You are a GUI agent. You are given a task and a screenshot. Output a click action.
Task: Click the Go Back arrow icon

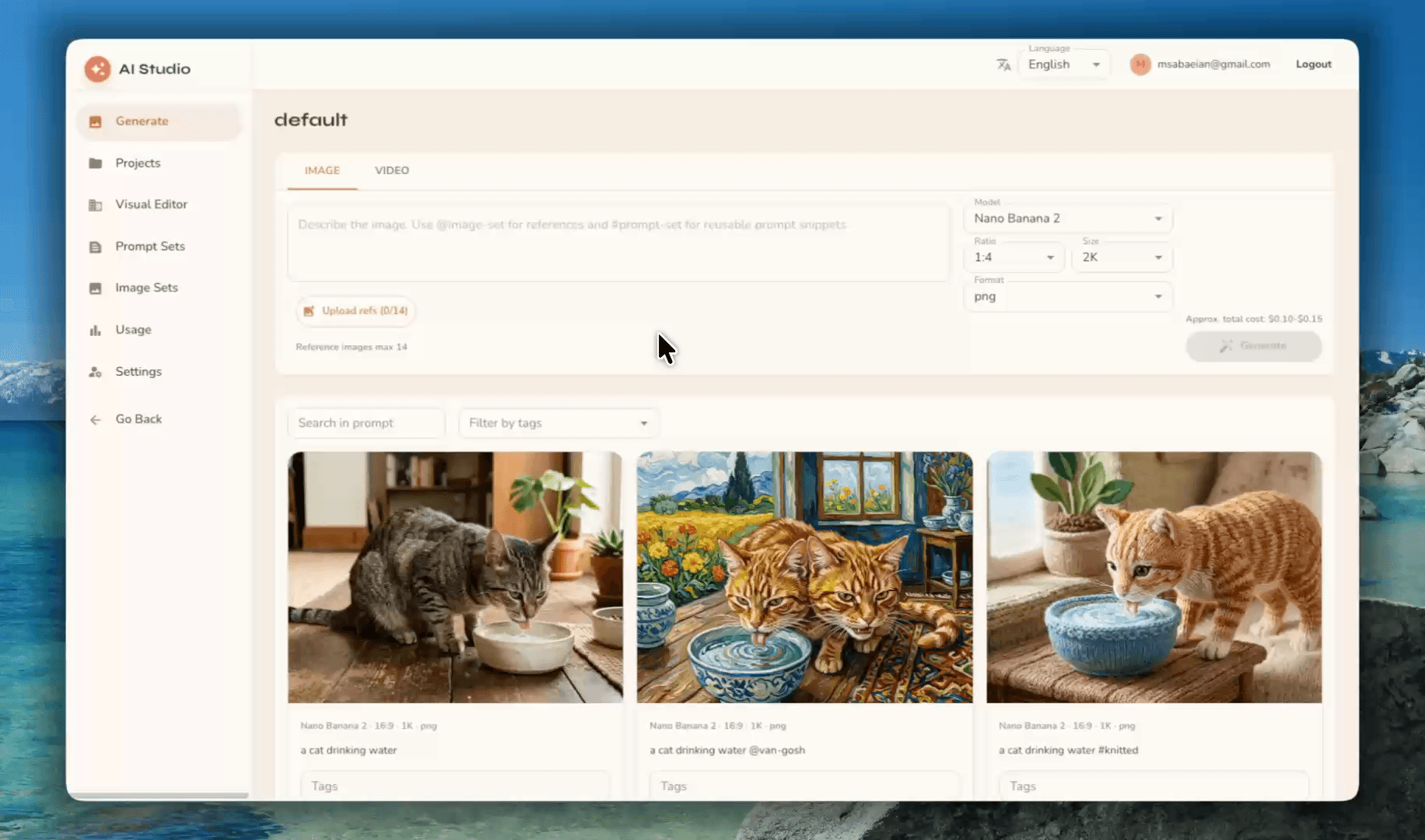(x=96, y=420)
